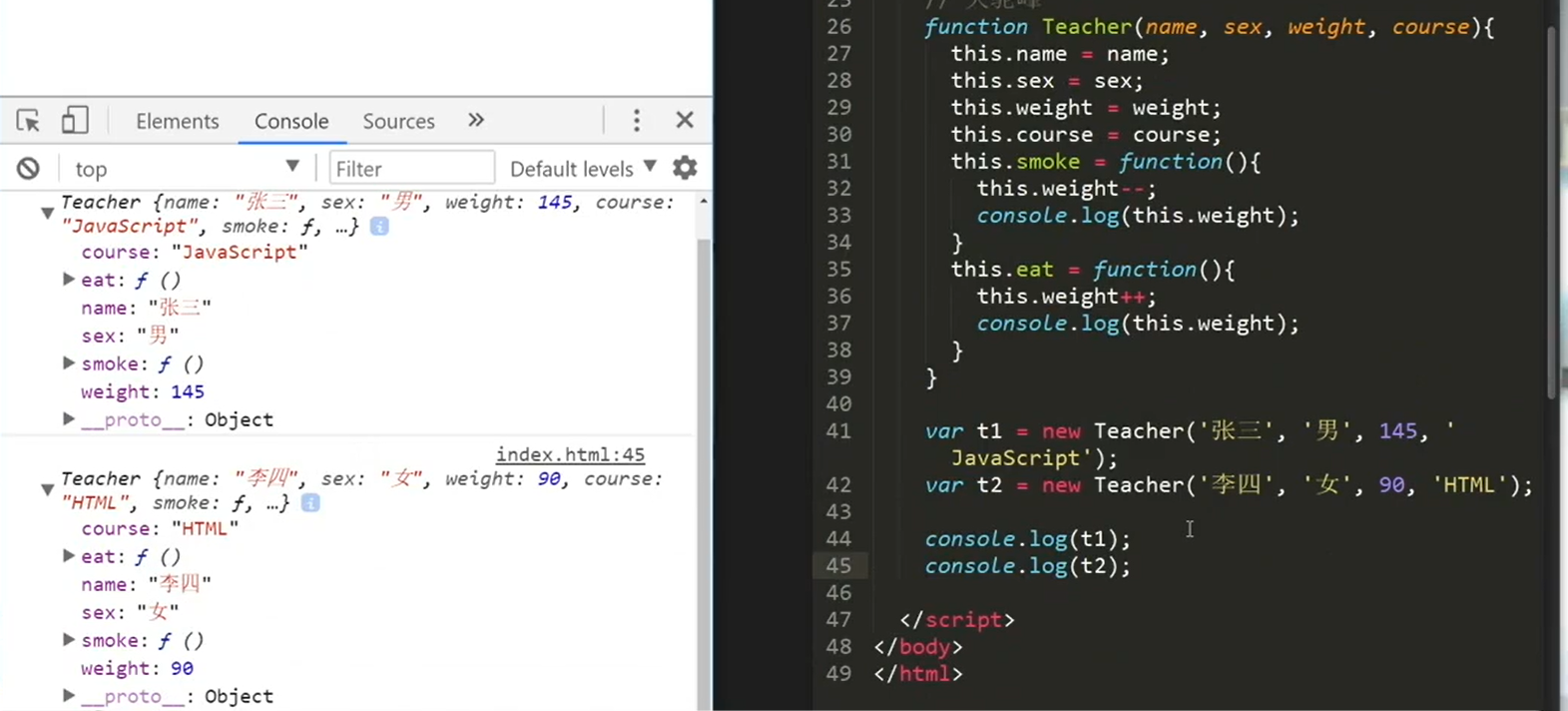The height and width of the screenshot is (711, 1568).
Task: Click this.course = course line
Action: 1085,135
